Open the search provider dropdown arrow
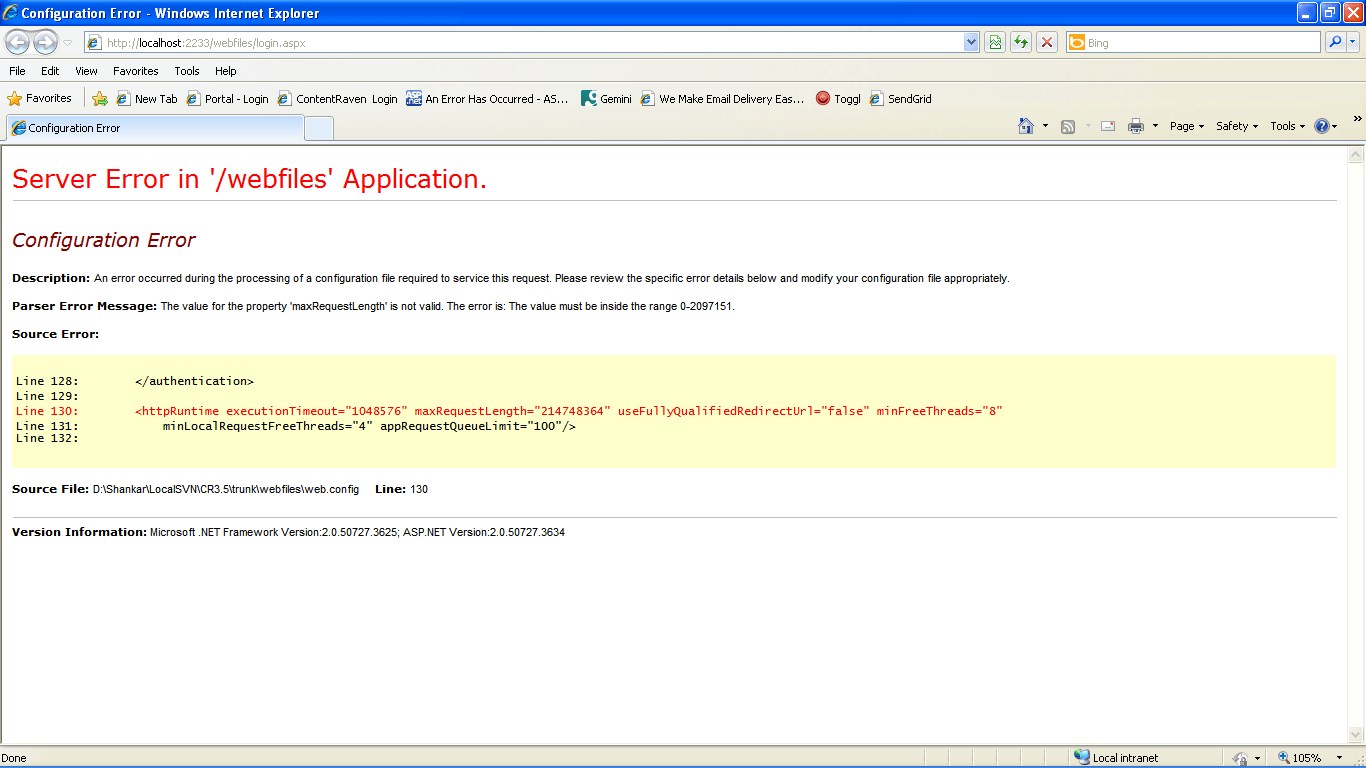 [x=1353, y=43]
